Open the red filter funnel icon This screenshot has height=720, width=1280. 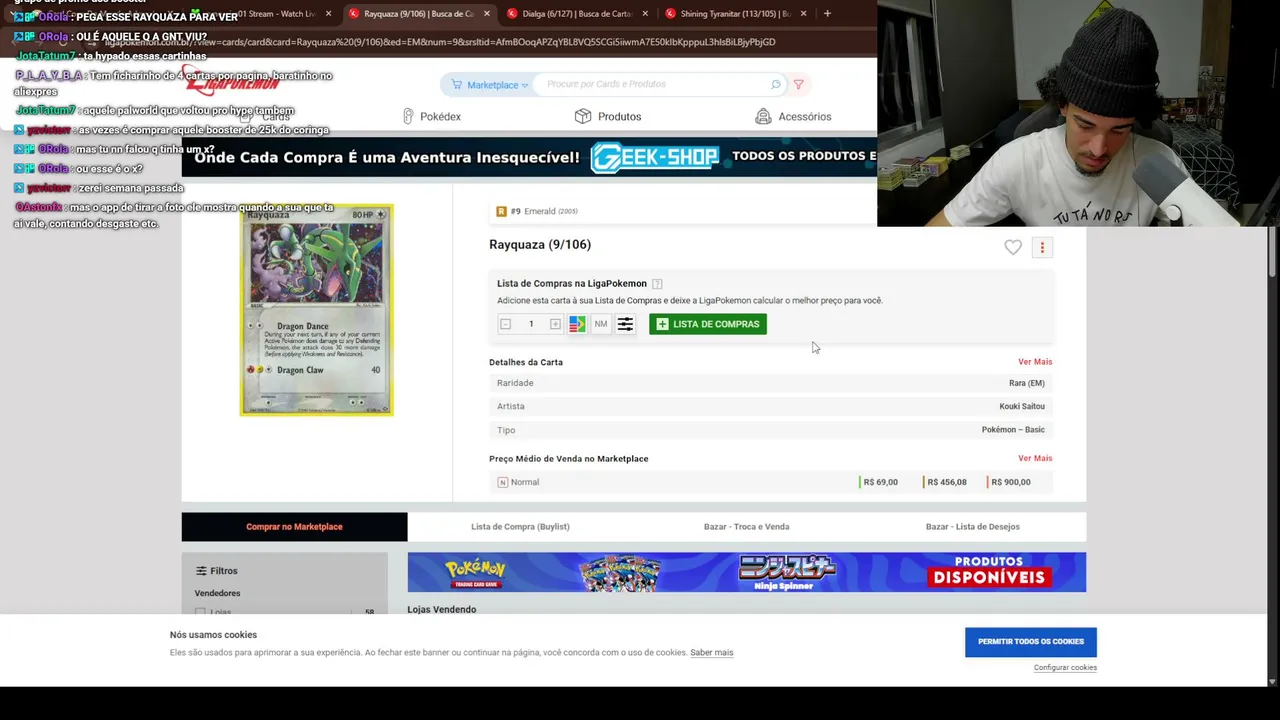coord(798,84)
